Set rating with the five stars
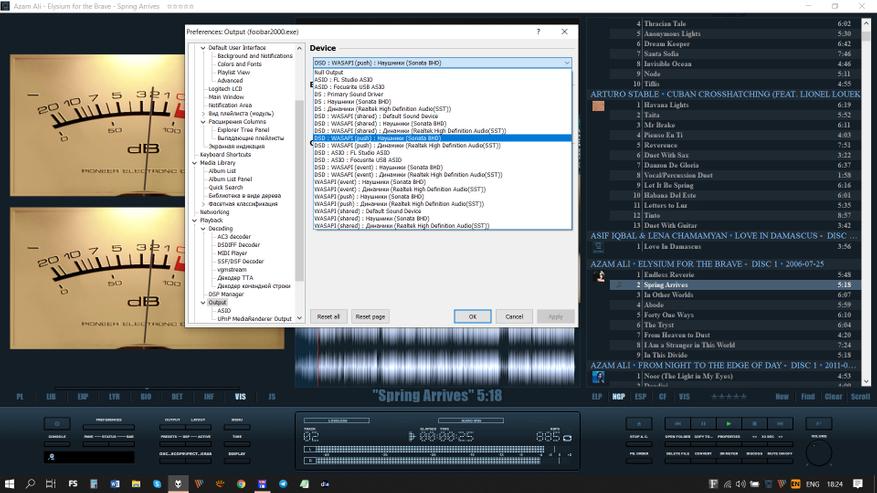Viewport: 877px width, 493px height. click(728, 396)
